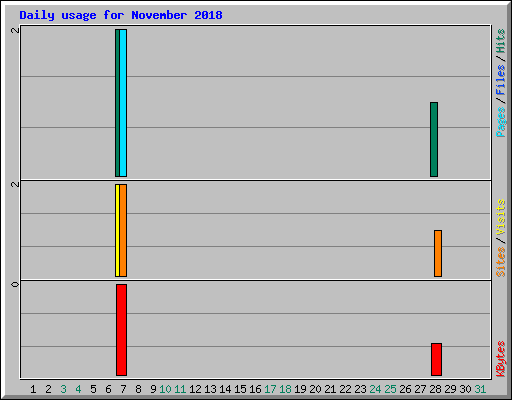Click the Sites legend label
This screenshot has height=400, width=512.
tap(500, 262)
